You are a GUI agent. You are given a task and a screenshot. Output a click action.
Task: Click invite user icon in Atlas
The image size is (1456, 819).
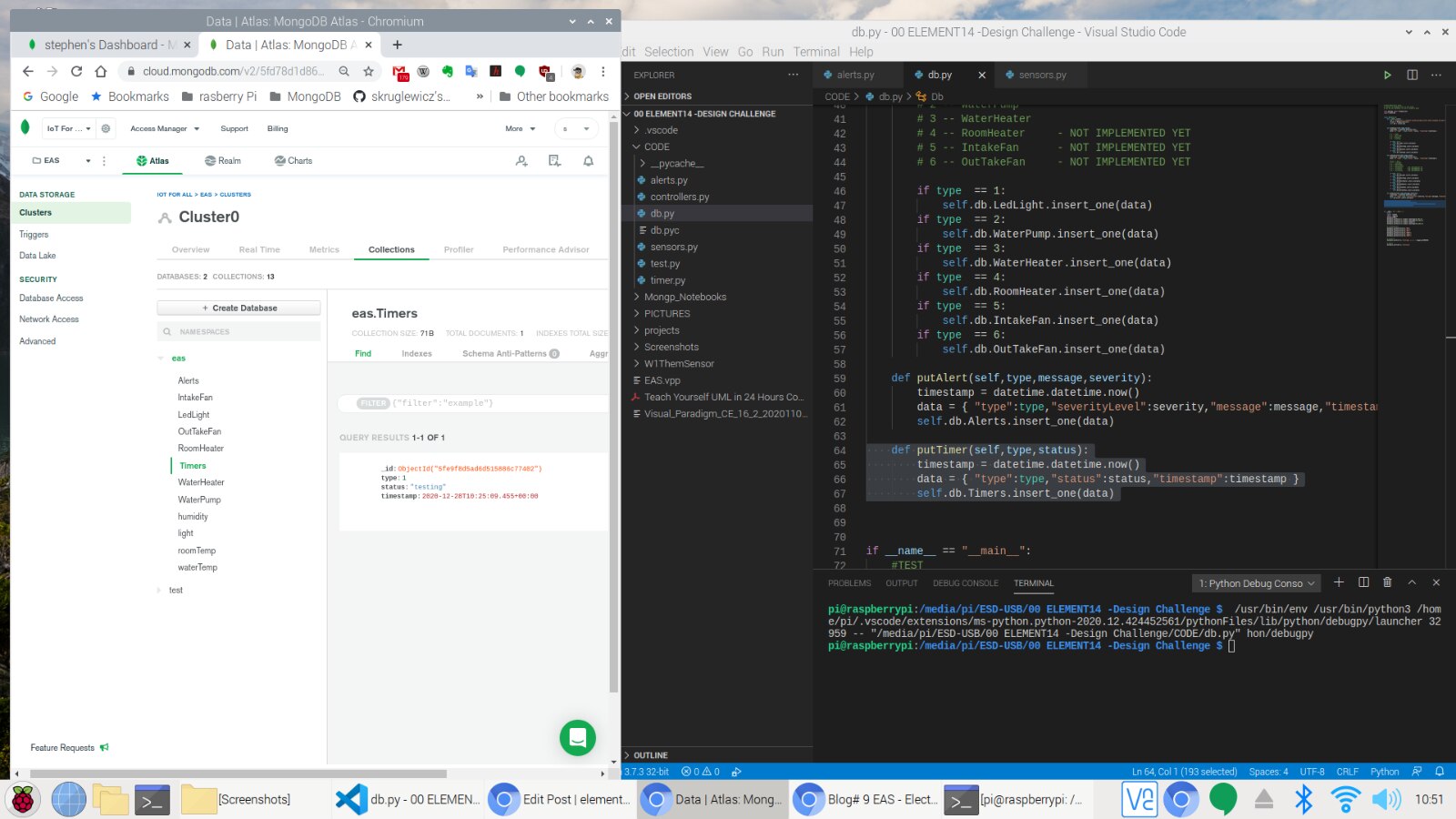click(521, 161)
